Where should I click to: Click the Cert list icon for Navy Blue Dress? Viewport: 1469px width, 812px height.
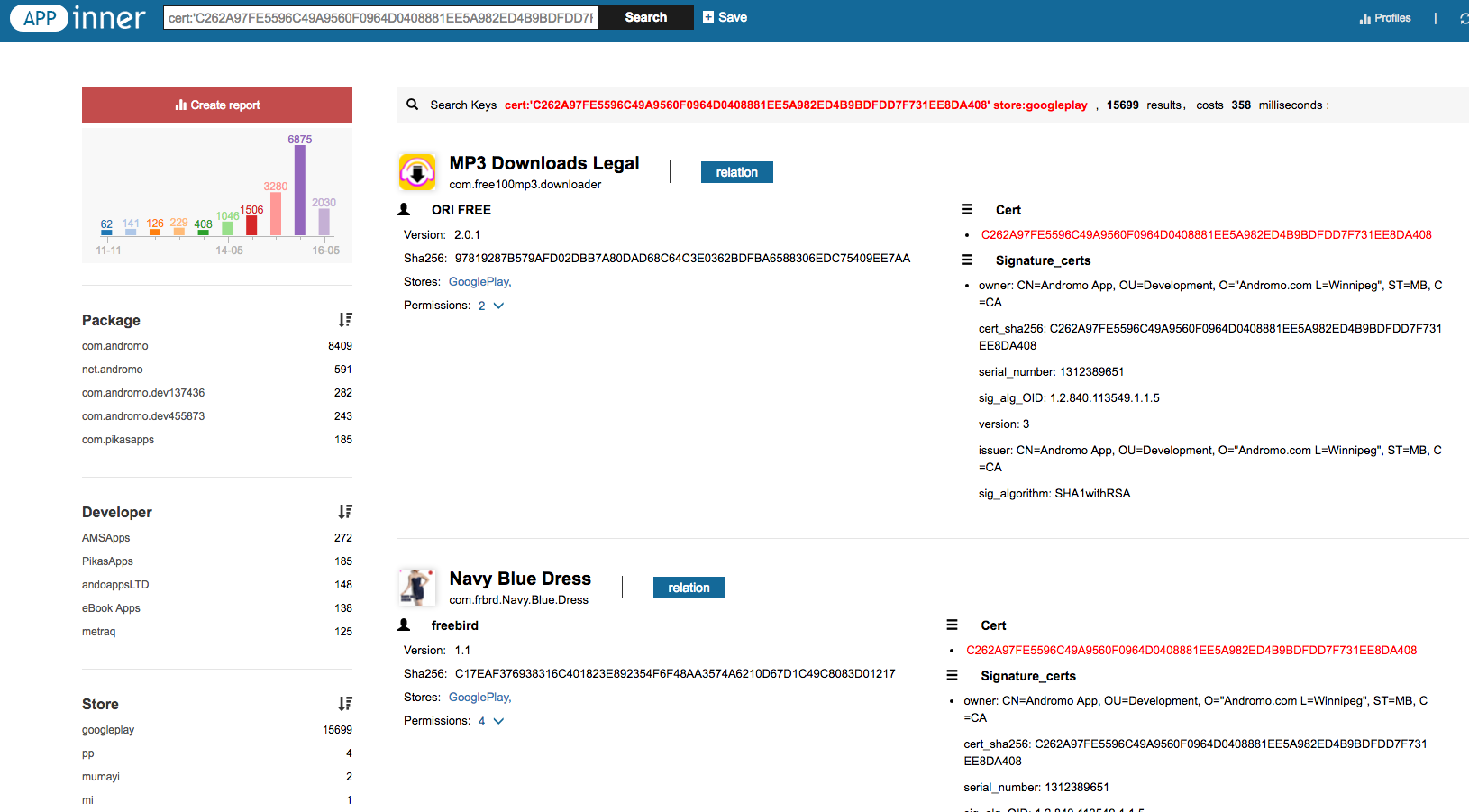click(x=952, y=625)
